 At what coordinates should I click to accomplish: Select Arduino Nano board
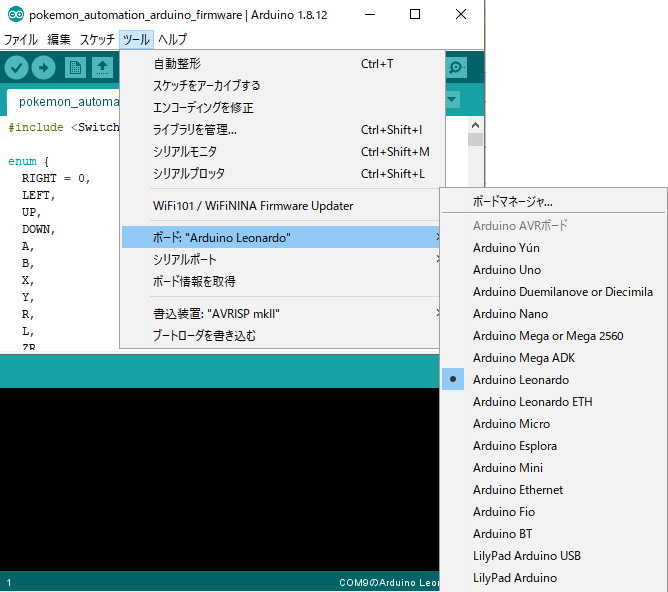[554, 314]
